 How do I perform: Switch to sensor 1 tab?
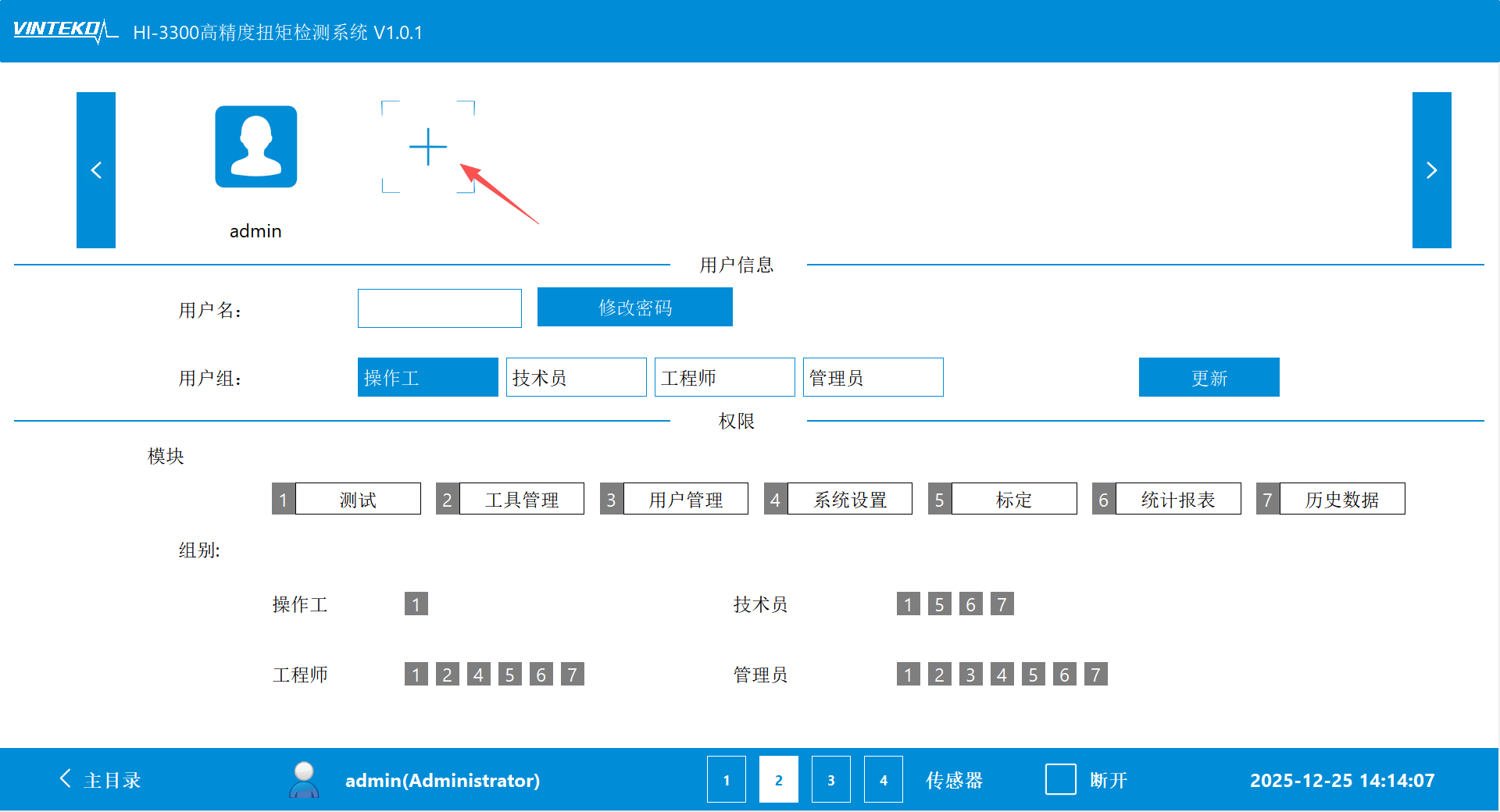point(726,779)
